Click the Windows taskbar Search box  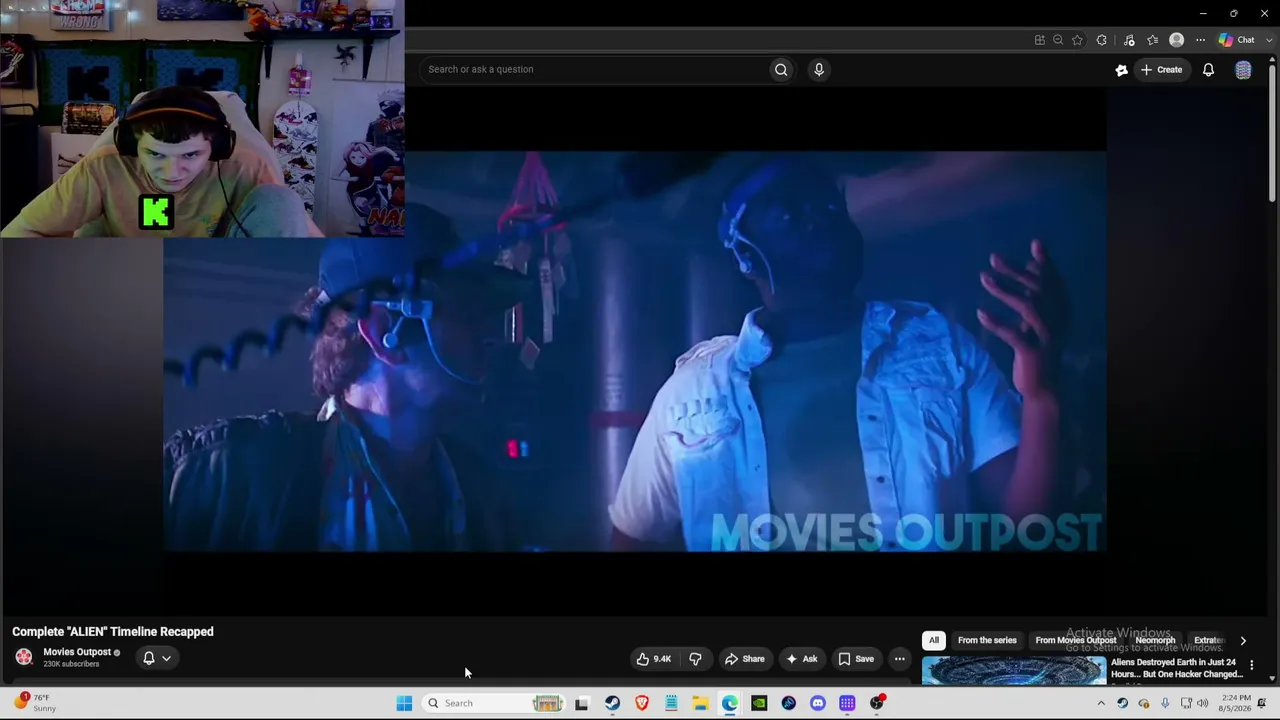click(x=493, y=703)
